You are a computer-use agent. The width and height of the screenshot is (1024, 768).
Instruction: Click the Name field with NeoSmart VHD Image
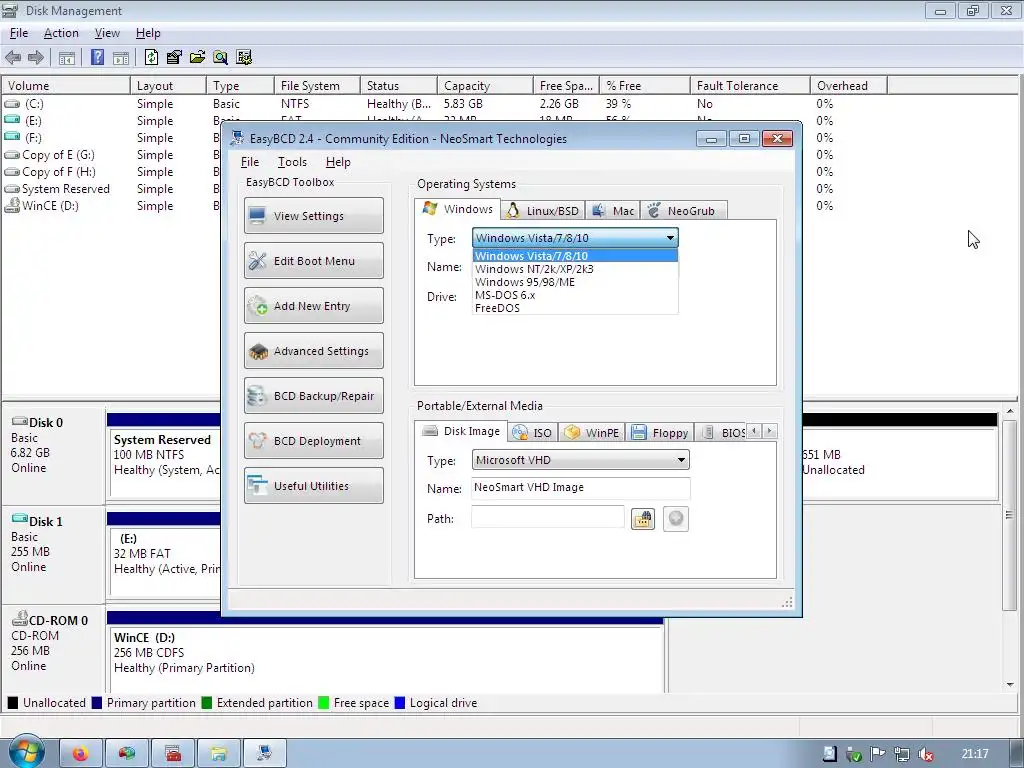pyautogui.click(x=581, y=488)
